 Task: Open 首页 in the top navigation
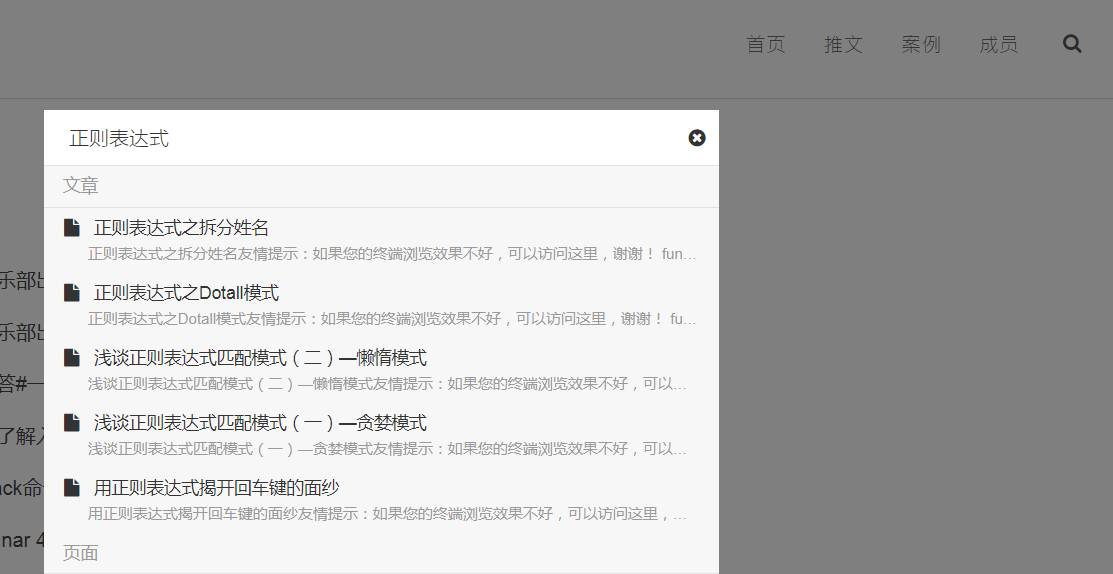[766, 45]
